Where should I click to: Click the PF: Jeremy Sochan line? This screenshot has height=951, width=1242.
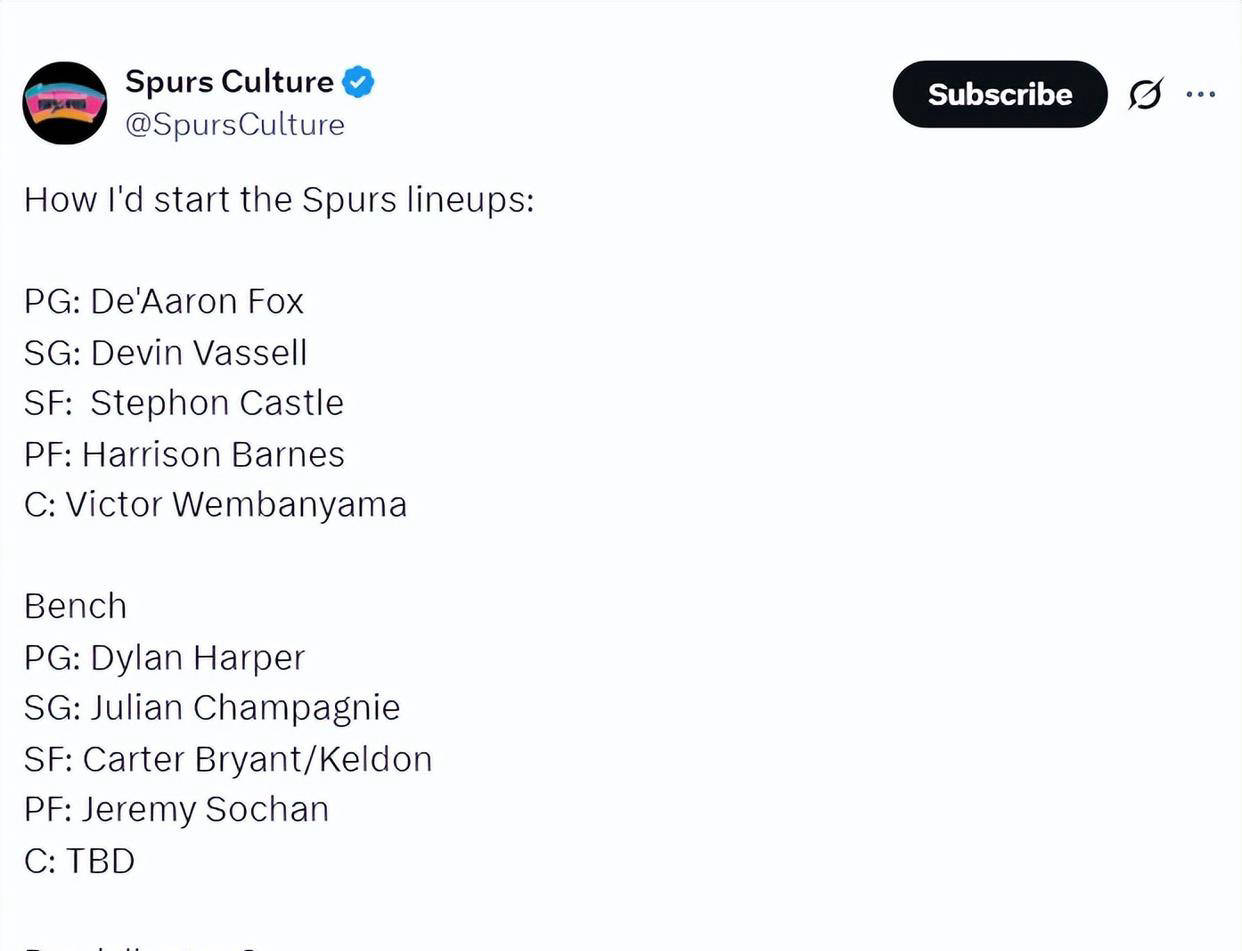click(x=176, y=809)
